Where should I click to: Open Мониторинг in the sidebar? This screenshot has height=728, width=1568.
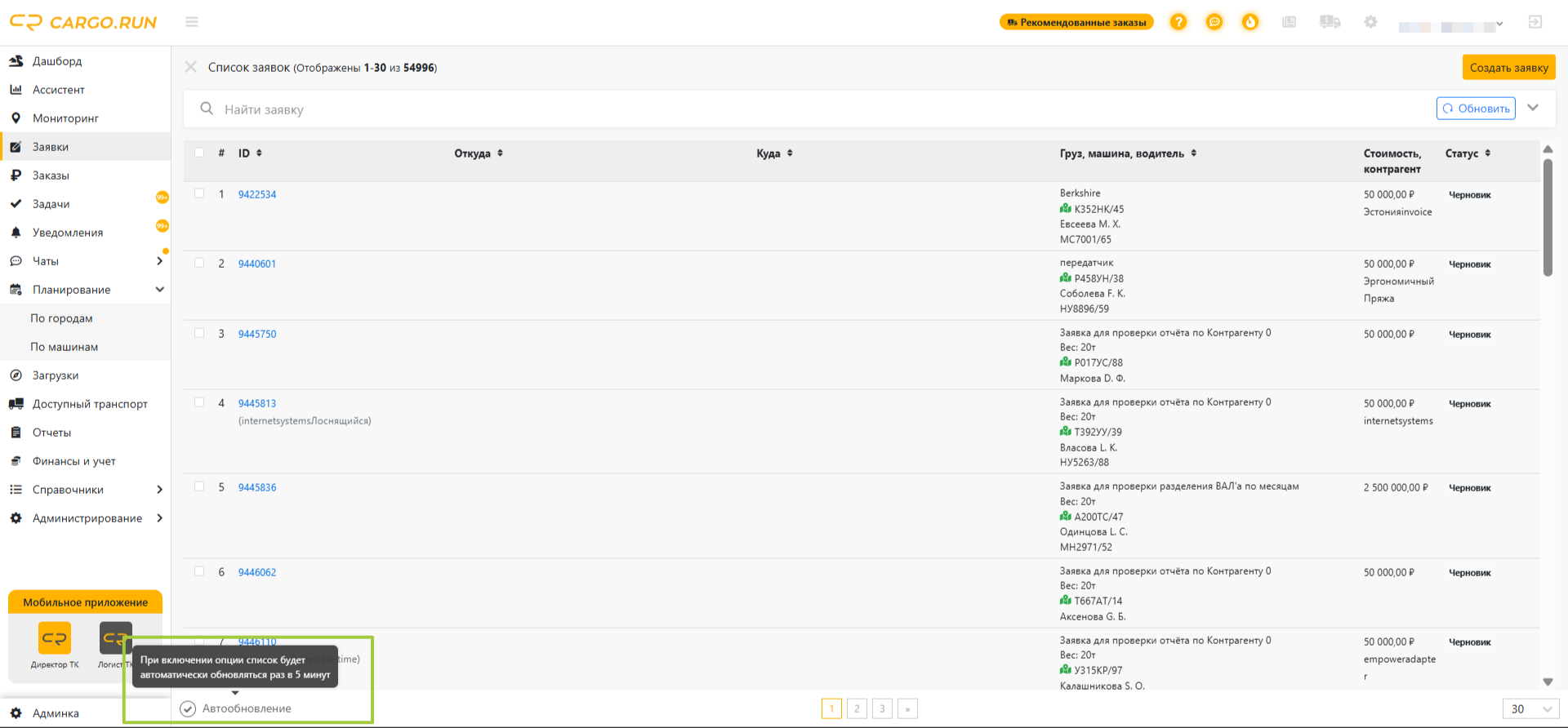pos(65,118)
